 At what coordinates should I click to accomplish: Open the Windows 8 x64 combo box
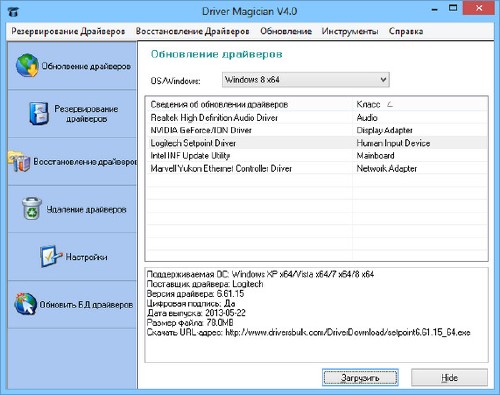pyautogui.click(x=306, y=80)
